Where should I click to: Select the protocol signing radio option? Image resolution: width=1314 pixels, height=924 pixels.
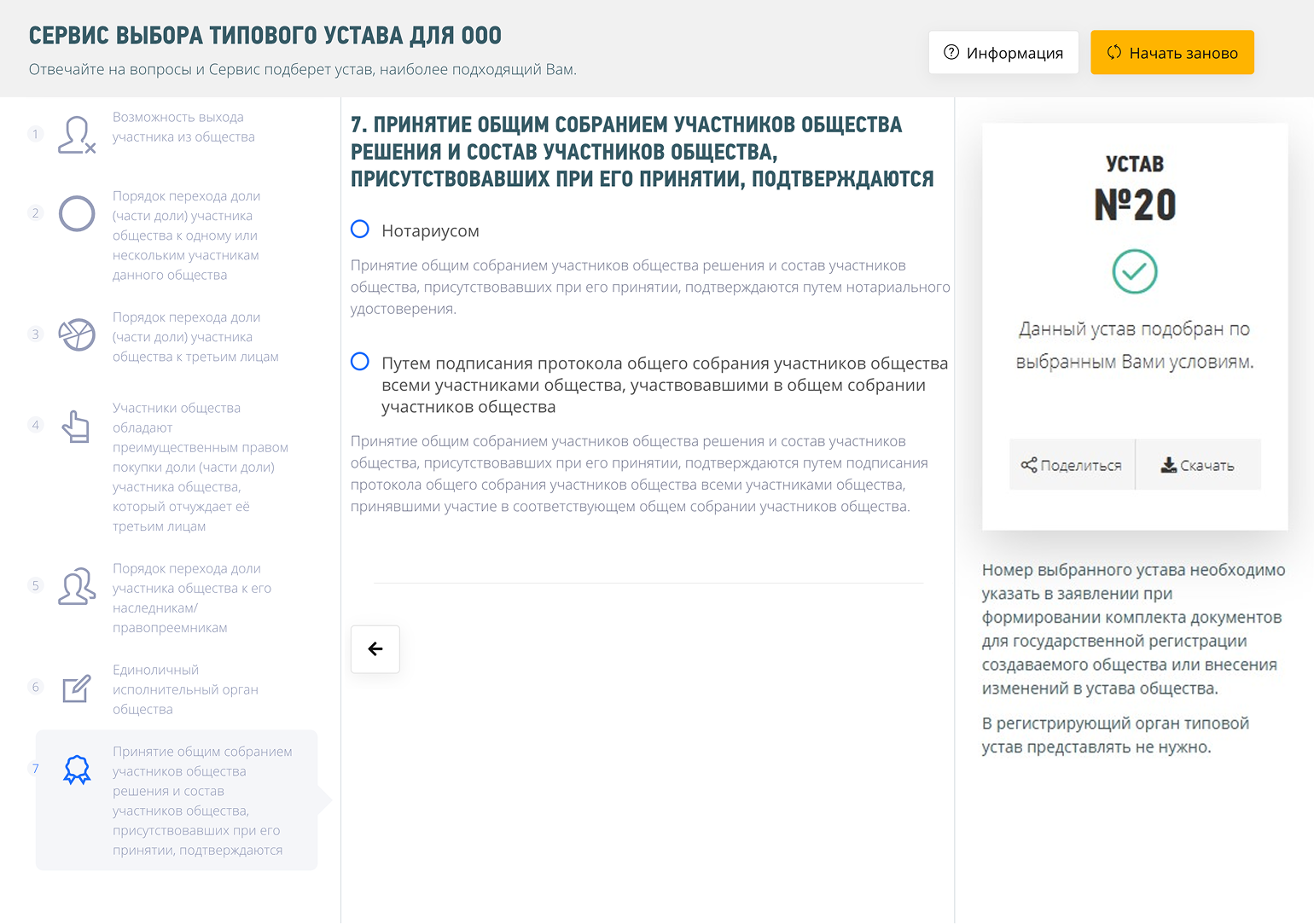tap(359, 362)
